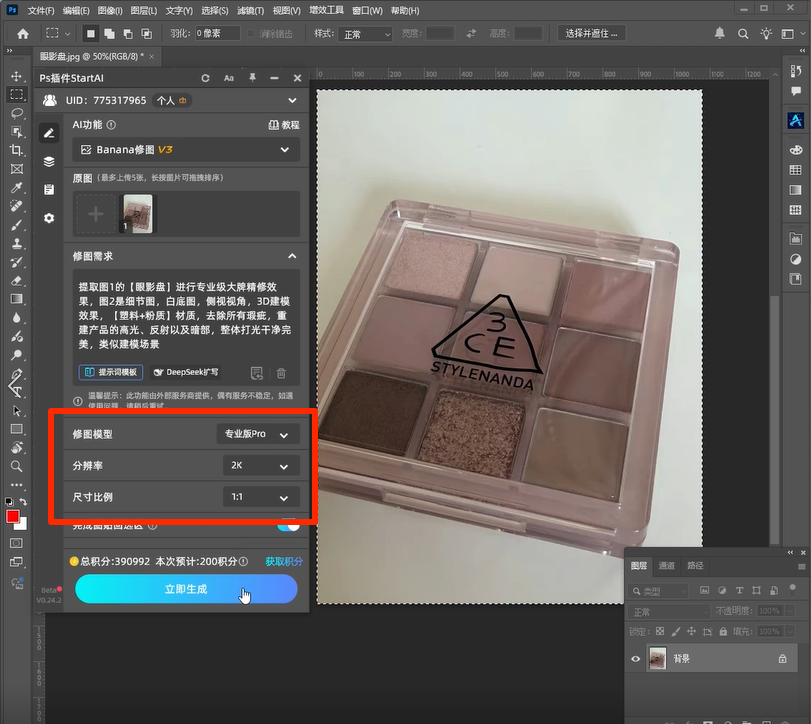Screen dimensions: 811x724
Task: Open the layer blend mode 正常 dropdown
Action: pos(669,612)
